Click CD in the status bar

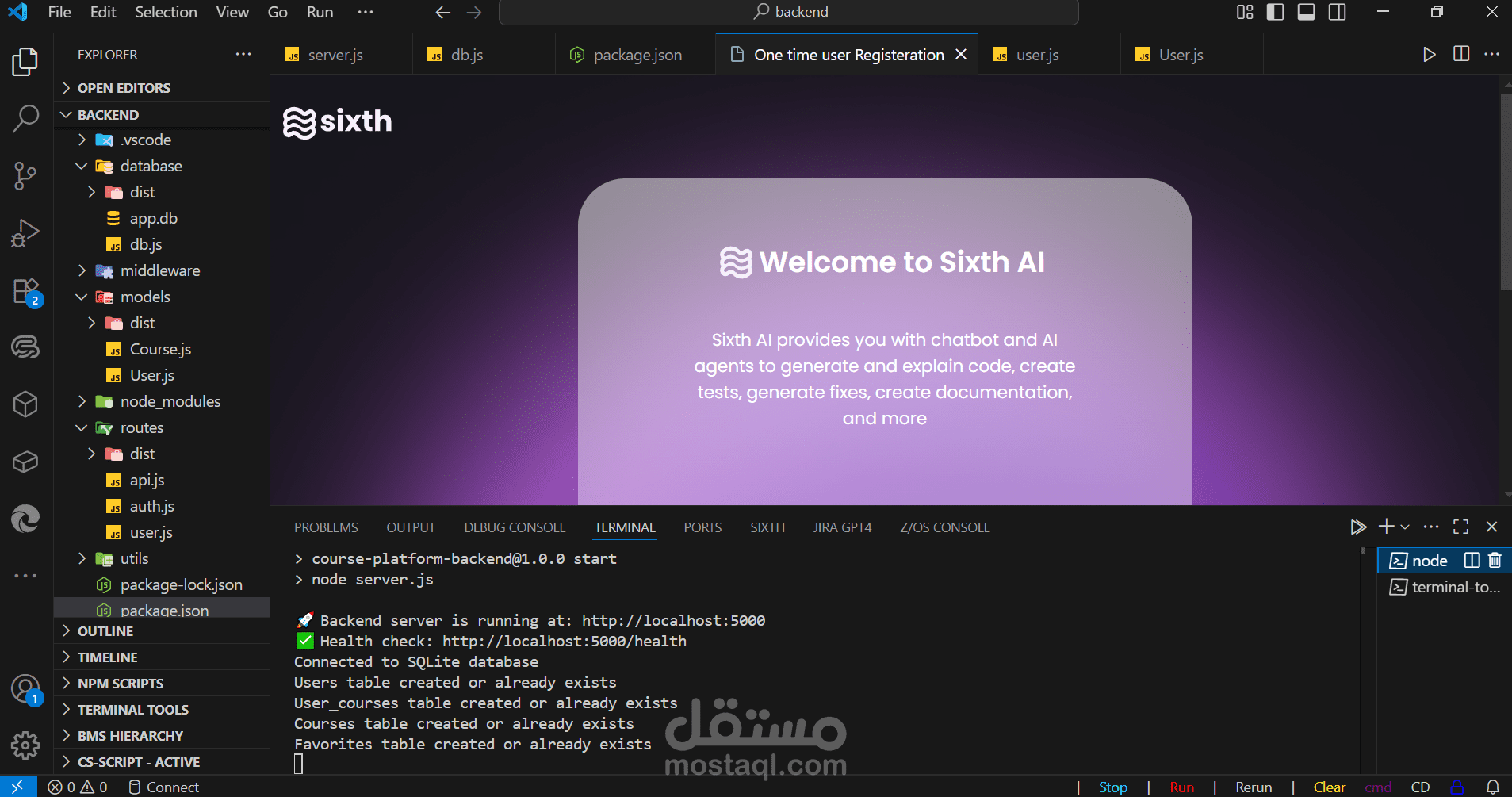[1420, 787]
